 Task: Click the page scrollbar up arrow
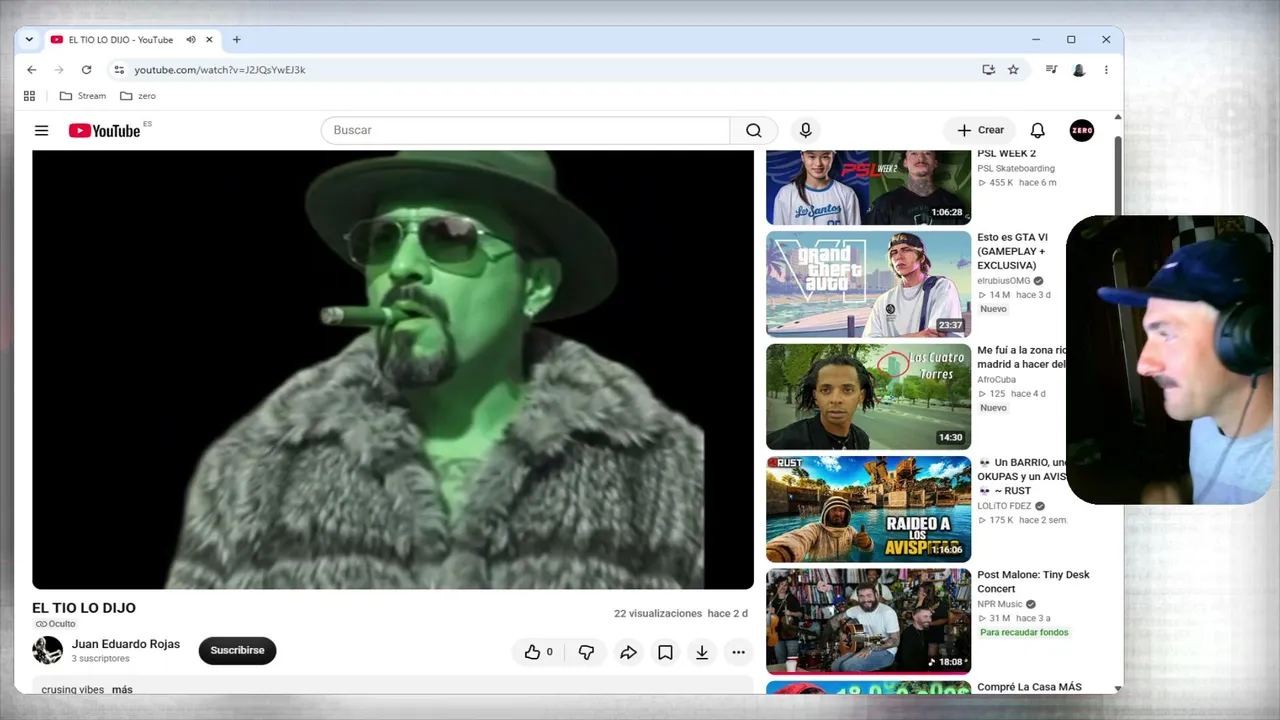tap(1117, 117)
